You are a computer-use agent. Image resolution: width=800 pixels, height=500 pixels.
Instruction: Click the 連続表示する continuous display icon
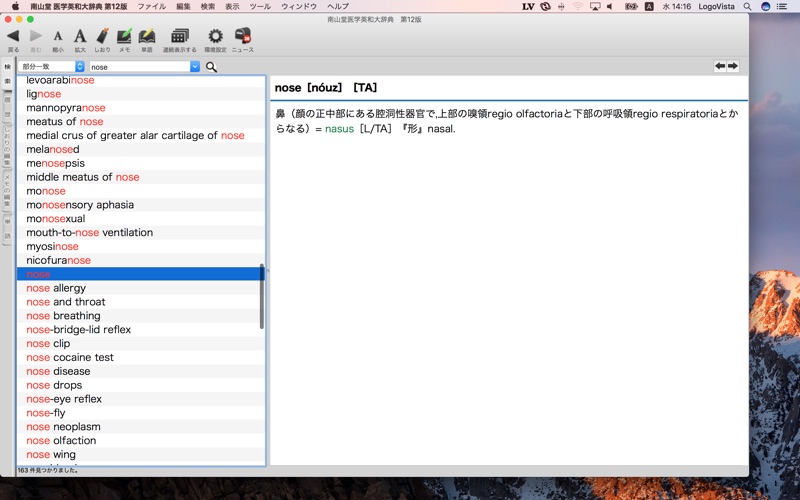180,36
